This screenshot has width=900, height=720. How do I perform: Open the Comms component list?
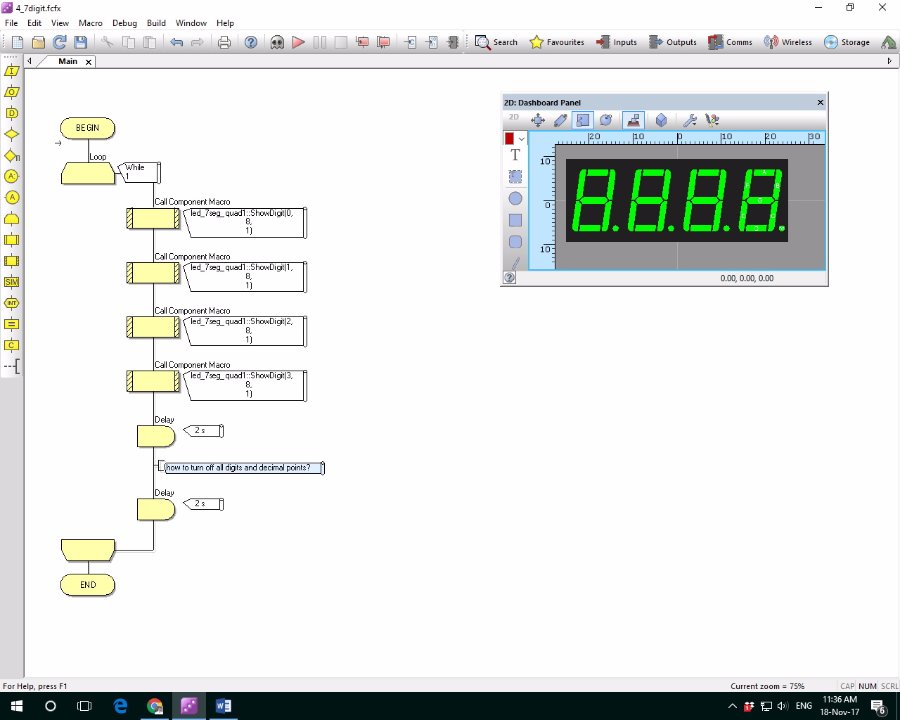click(x=730, y=42)
